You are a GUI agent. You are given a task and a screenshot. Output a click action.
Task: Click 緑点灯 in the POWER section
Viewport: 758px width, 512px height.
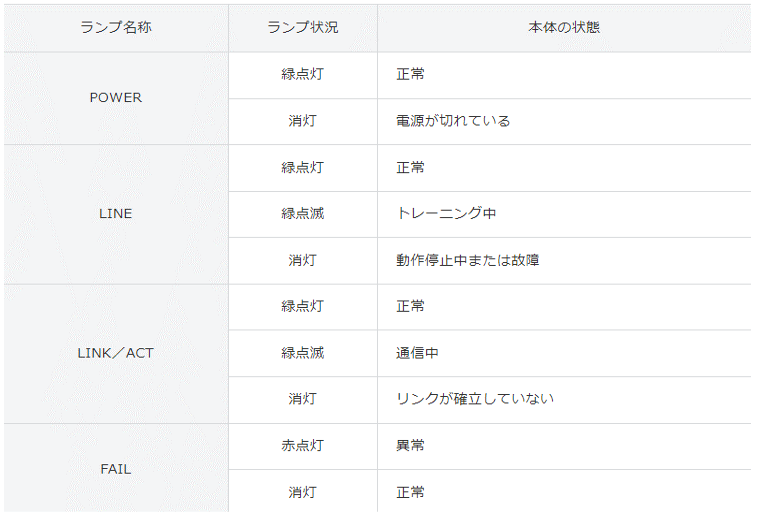click(x=303, y=74)
